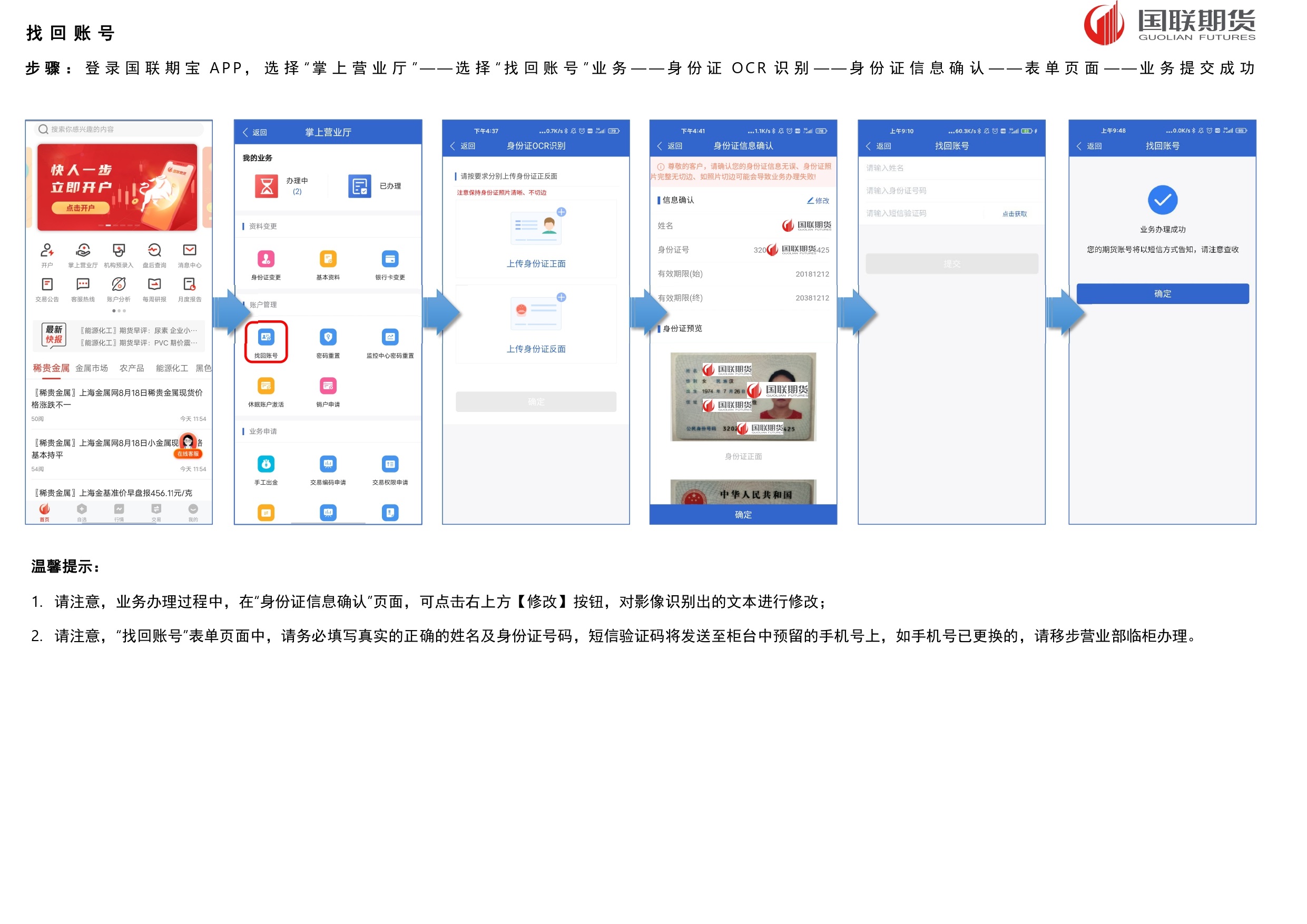Switch to the 农产品 news tab
The height and width of the screenshot is (924, 1307).
[132, 368]
